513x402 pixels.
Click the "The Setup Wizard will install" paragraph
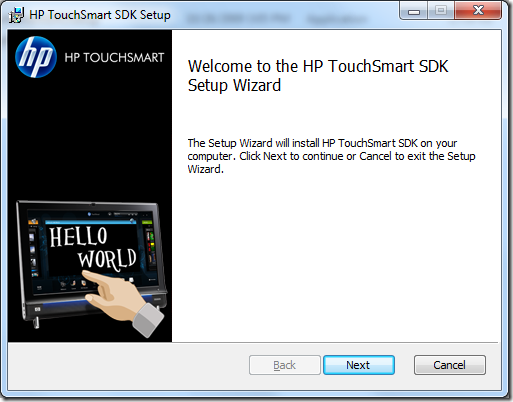coord(331,156)
